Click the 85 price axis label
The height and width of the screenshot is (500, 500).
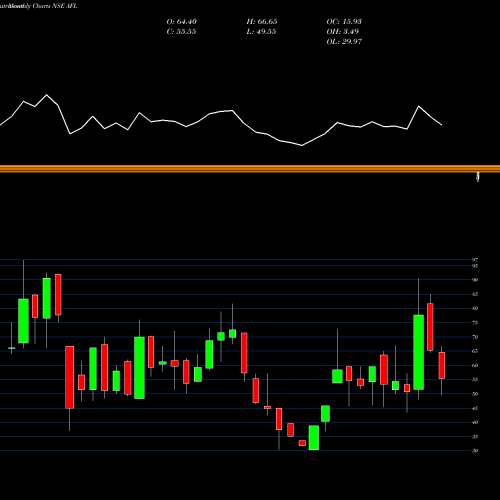[475, 294]
